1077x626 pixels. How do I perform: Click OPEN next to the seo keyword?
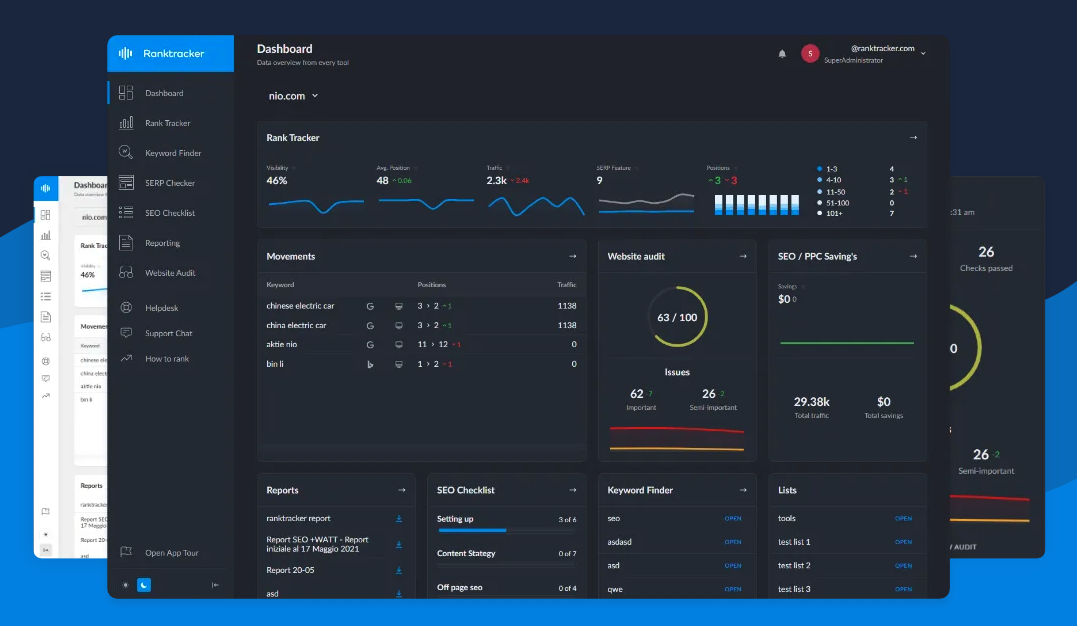click(733, 519)
